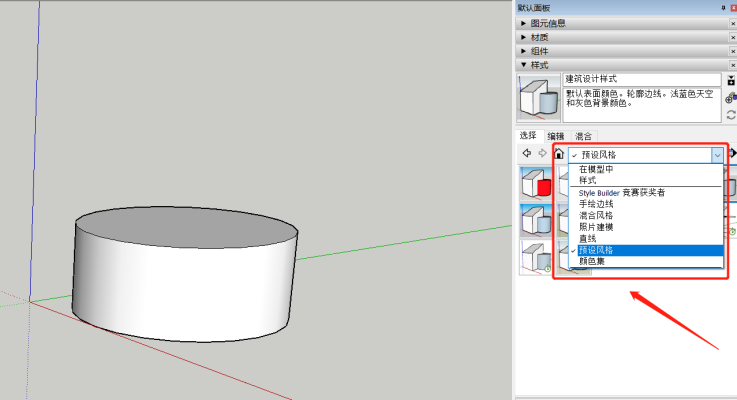Viewport: 737px width, 400px height.
Task: Close the 图元信息 panel
Action: (x=733, y=23)
